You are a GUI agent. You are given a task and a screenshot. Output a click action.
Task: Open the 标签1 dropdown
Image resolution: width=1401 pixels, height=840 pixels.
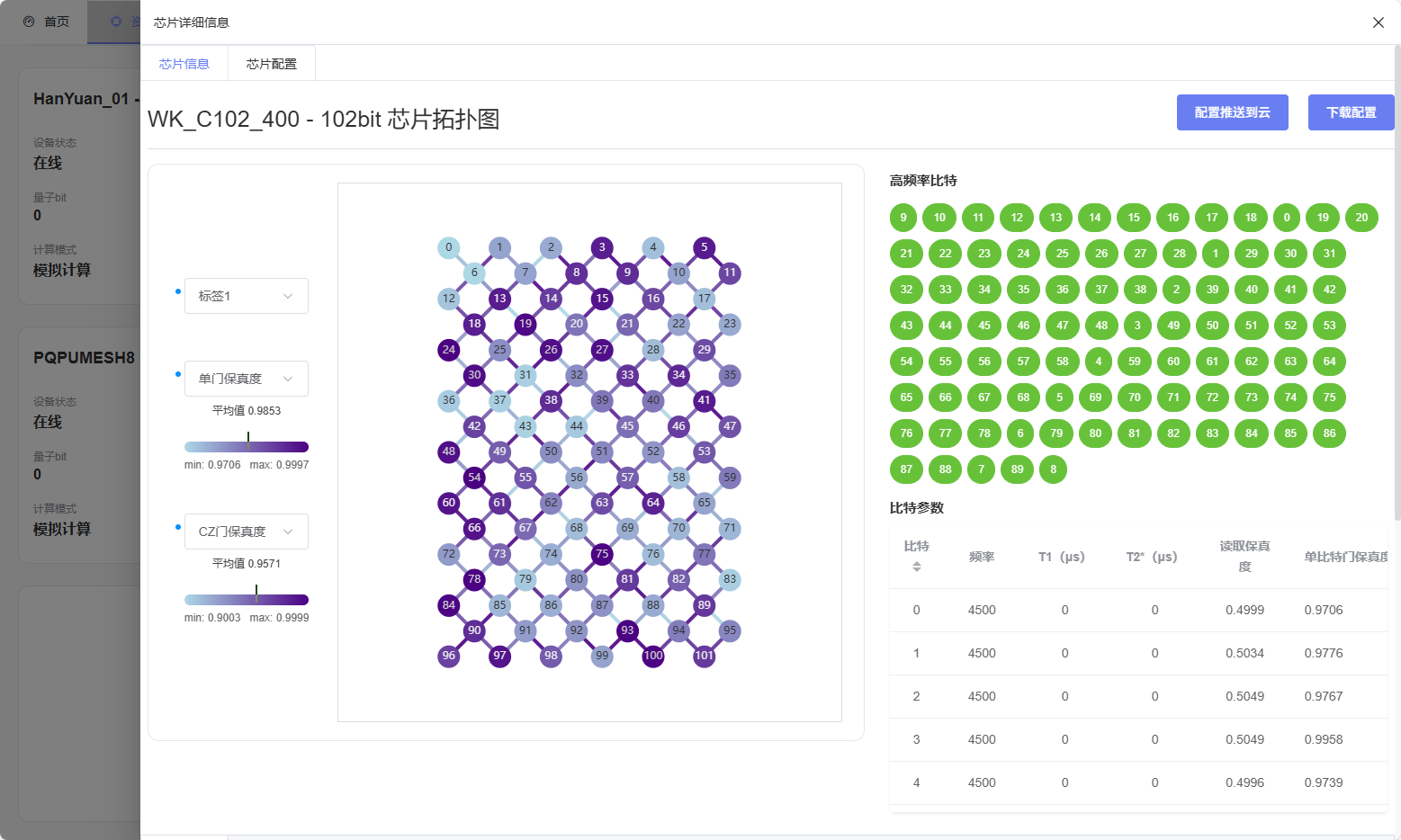point(246,296)
